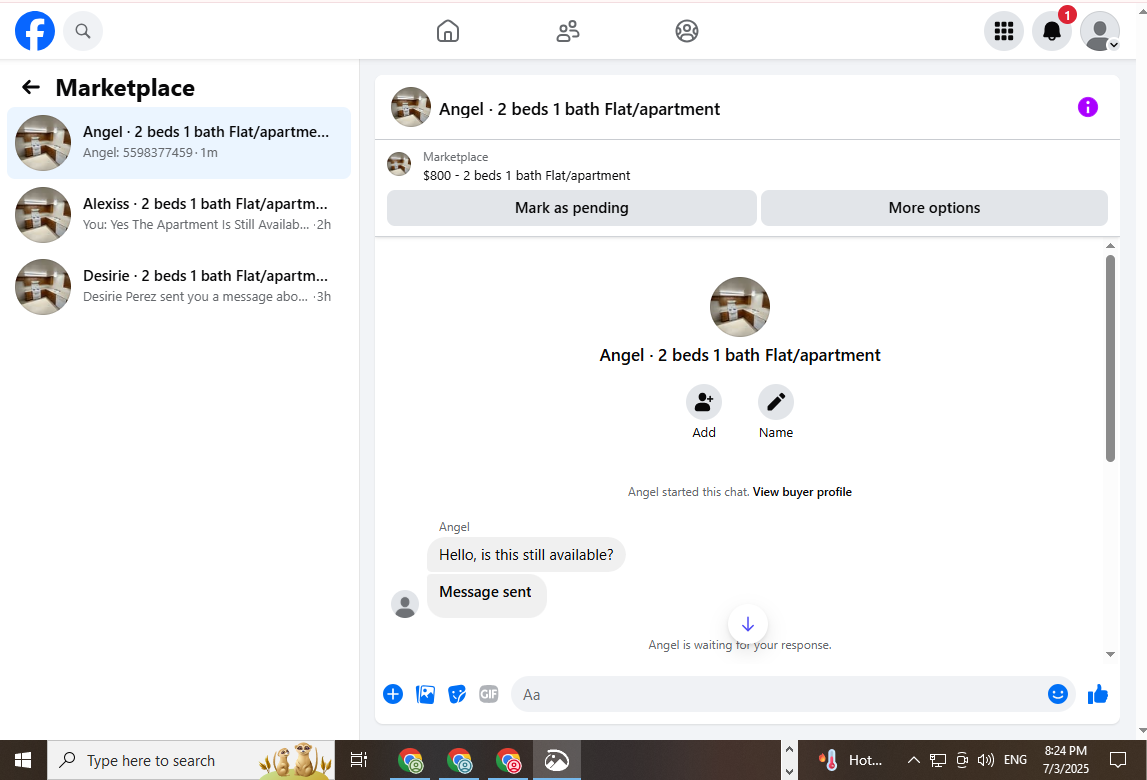Click chat header listing thumbnail
1147x780 pixels.
pos(410,107)
